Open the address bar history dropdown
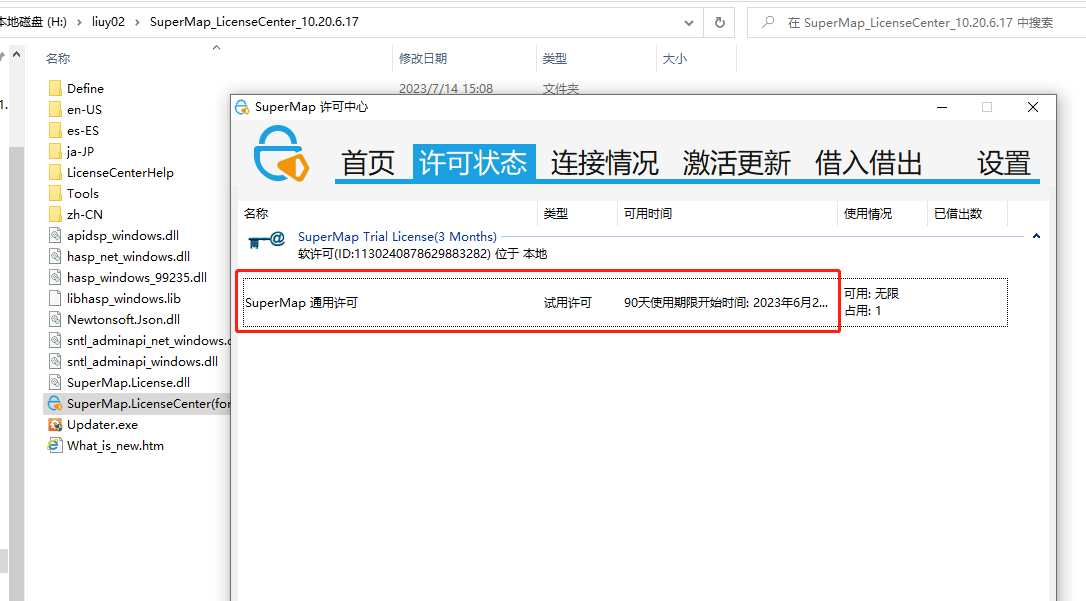This screenshot has height=601, width=1086. 688,22
